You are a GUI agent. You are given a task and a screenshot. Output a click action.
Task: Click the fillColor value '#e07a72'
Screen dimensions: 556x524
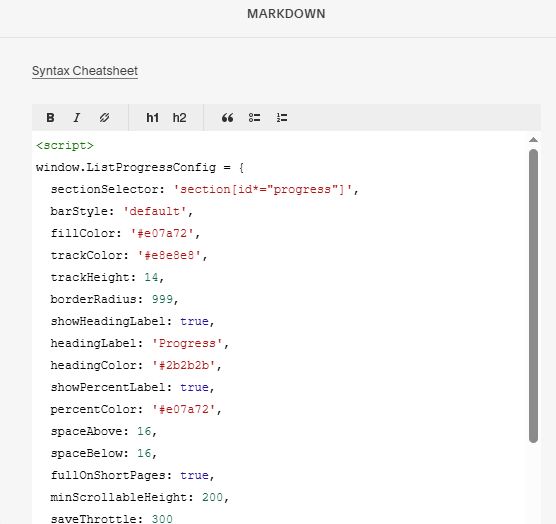(162, 233)
